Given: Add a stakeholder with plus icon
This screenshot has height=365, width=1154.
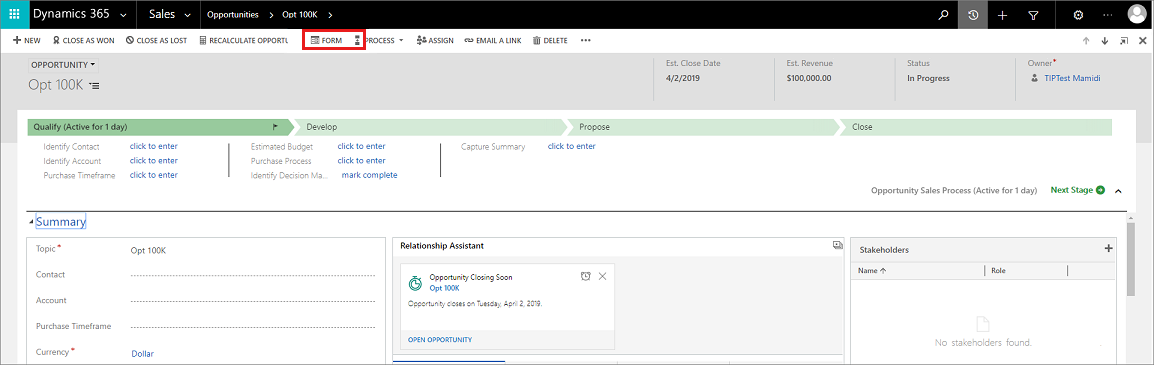Looking at the screenshot, I should pos(1108,249).
